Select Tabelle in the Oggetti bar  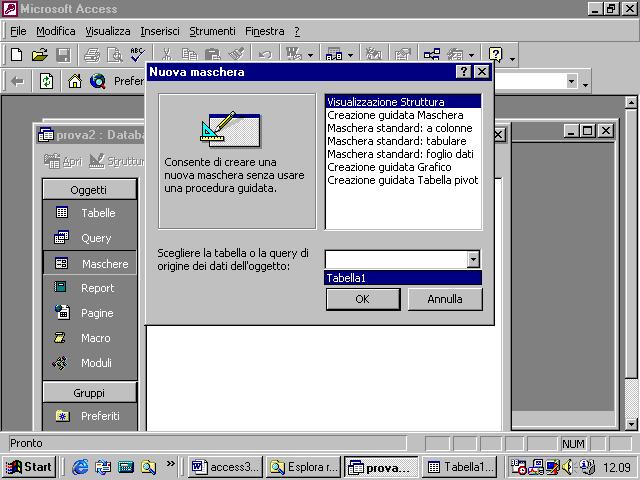pyautogui.click(x=90, y=213)
